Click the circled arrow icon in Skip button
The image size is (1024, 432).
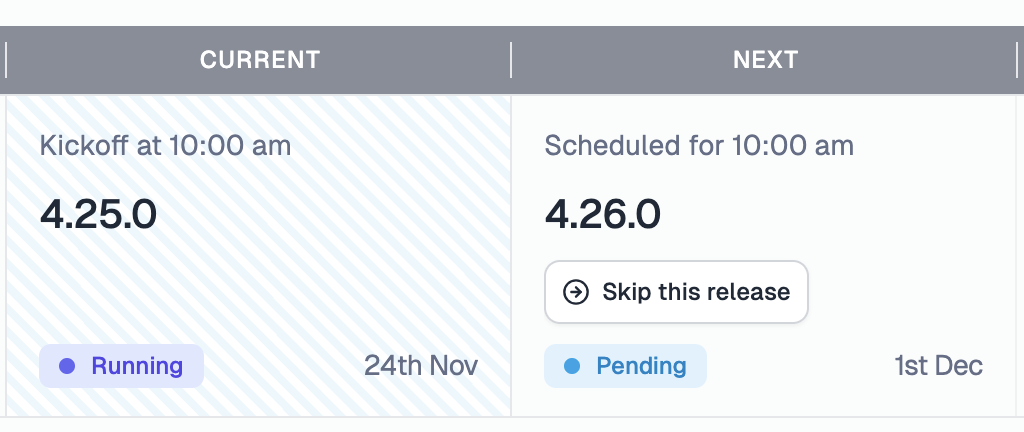pos(576,292)
